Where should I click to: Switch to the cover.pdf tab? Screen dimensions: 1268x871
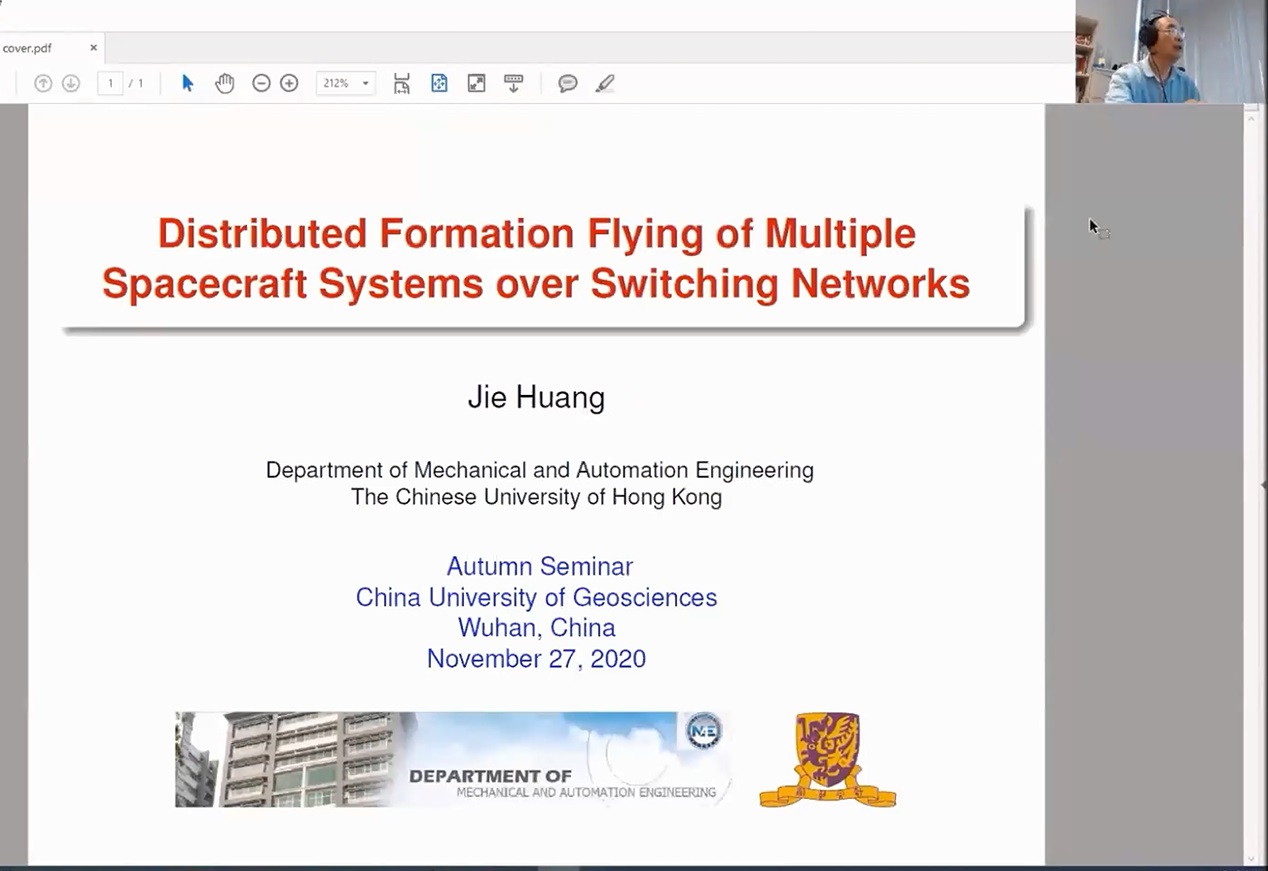pyautogui.click(x=30, y=48)
